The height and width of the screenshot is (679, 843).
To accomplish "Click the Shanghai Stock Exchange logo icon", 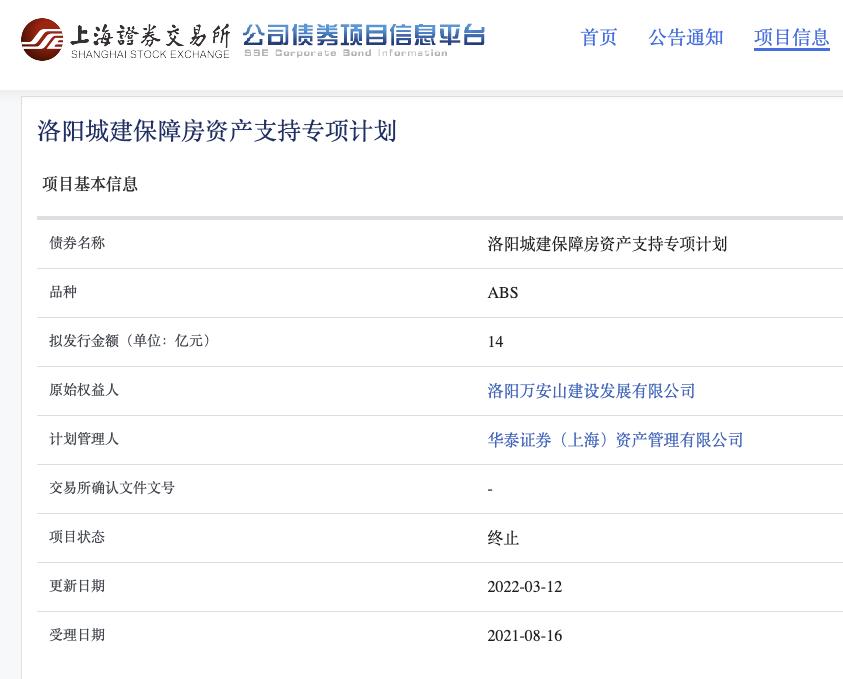I will (x=42, y=38).
